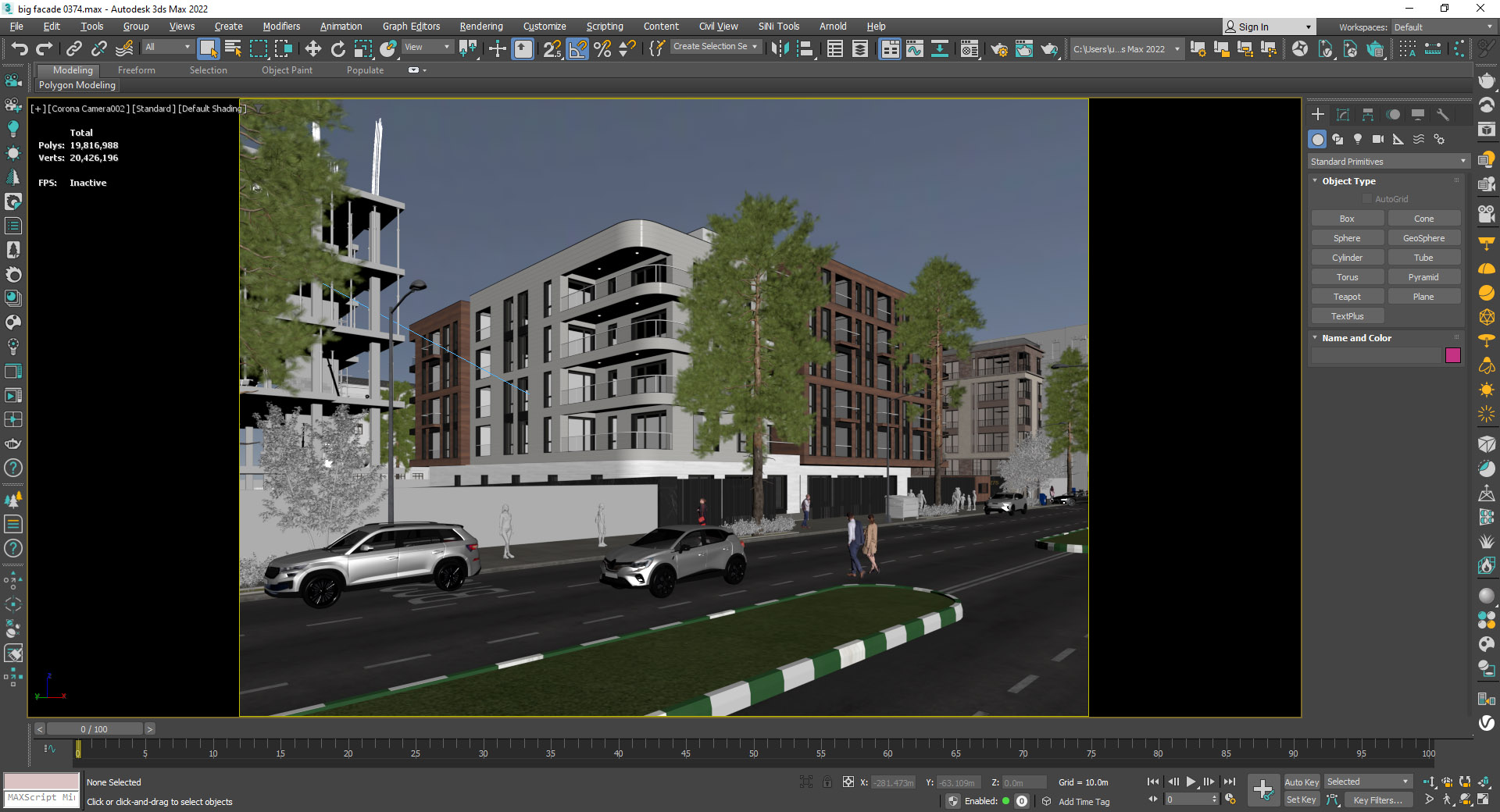Viewport: 1500px width, 812px height.
Task: Open the Mirror tool
Action: [780, 49]
